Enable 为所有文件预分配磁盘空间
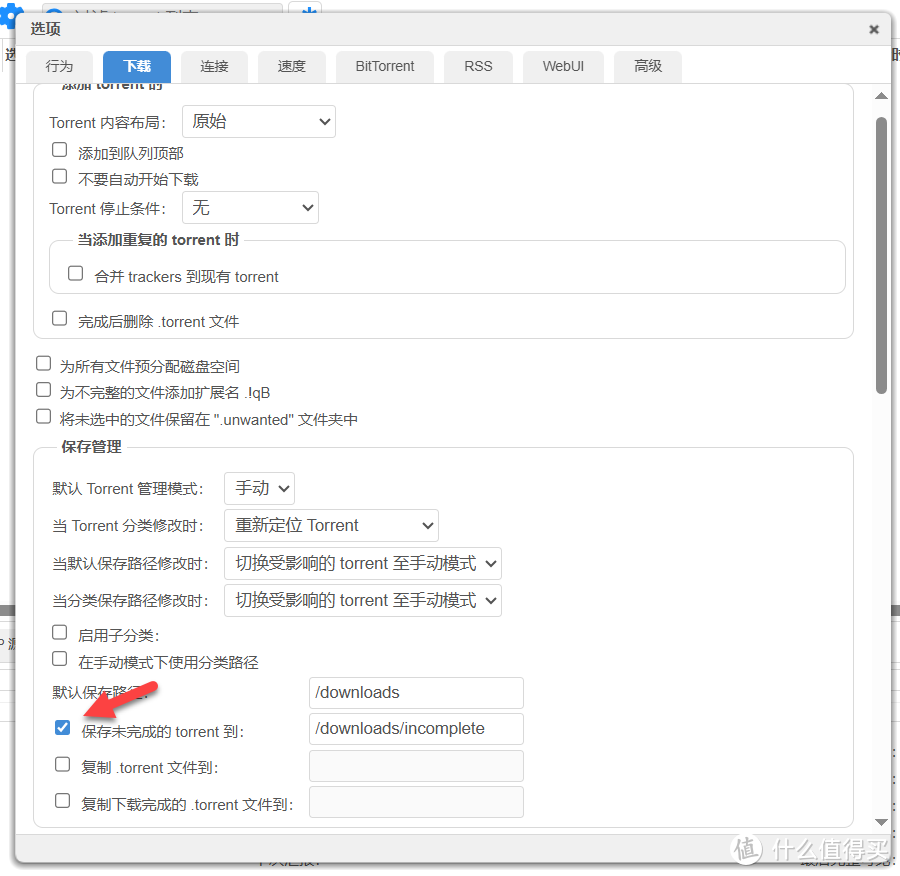900x876 pixels. 44,363
